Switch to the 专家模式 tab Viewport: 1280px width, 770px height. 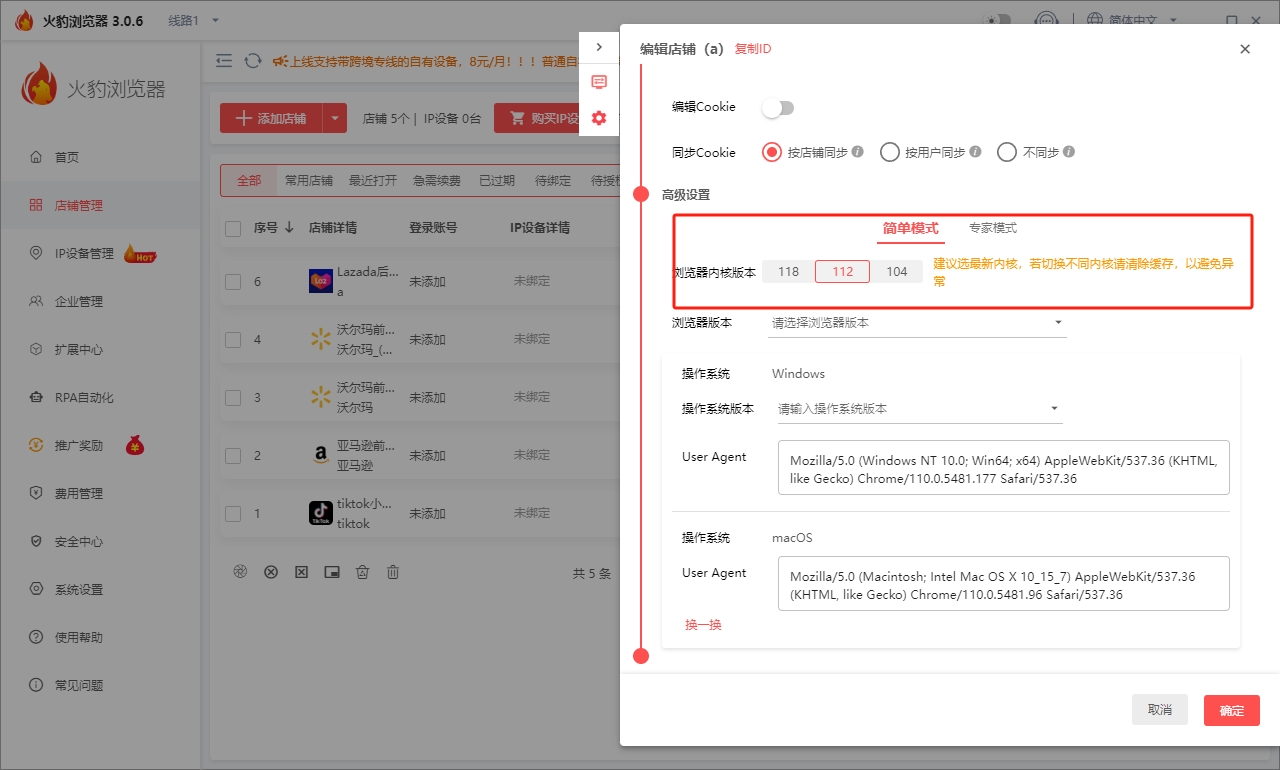[991, 228]
